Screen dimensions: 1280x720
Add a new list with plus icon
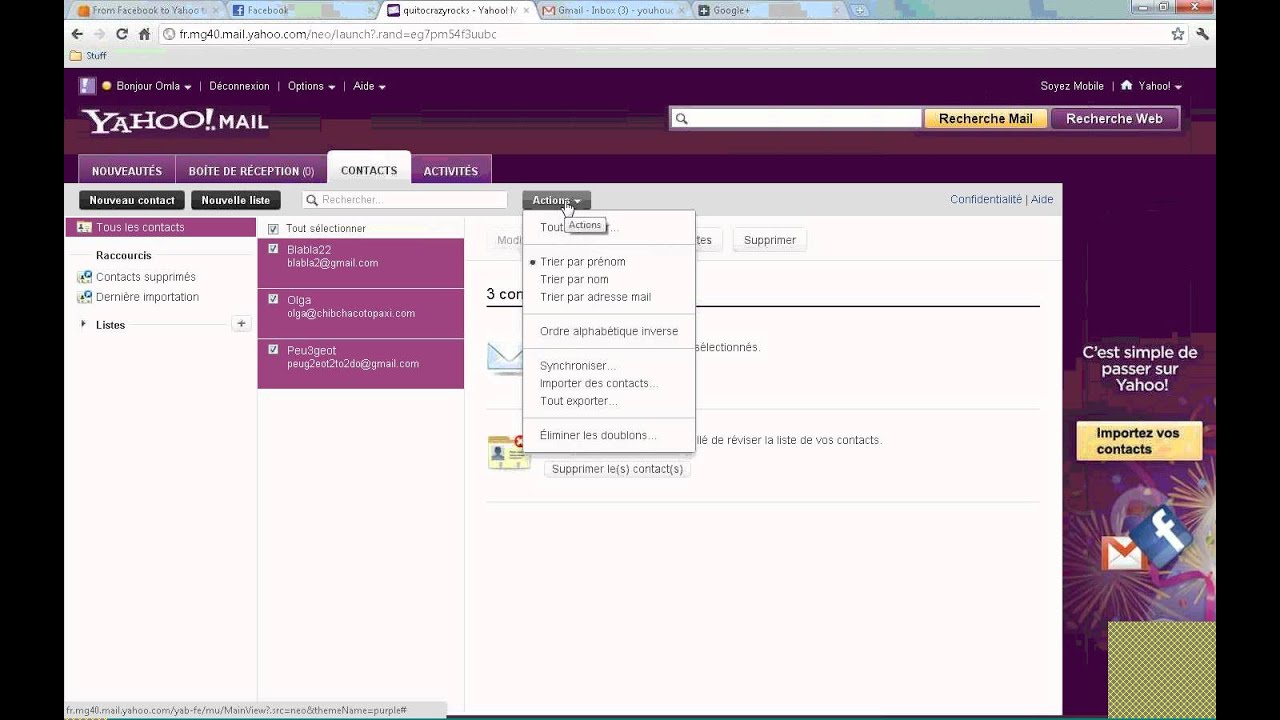click(241, 324)
